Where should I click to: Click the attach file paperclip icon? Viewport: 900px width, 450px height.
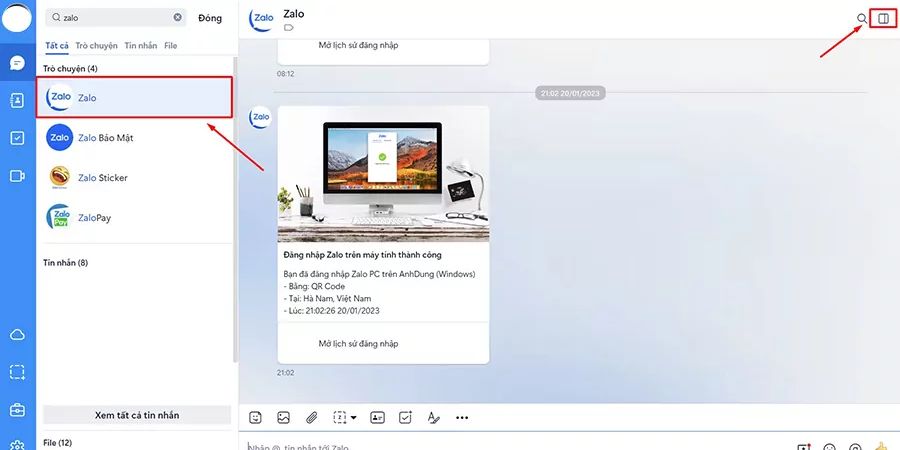click(x=312, y=418)
